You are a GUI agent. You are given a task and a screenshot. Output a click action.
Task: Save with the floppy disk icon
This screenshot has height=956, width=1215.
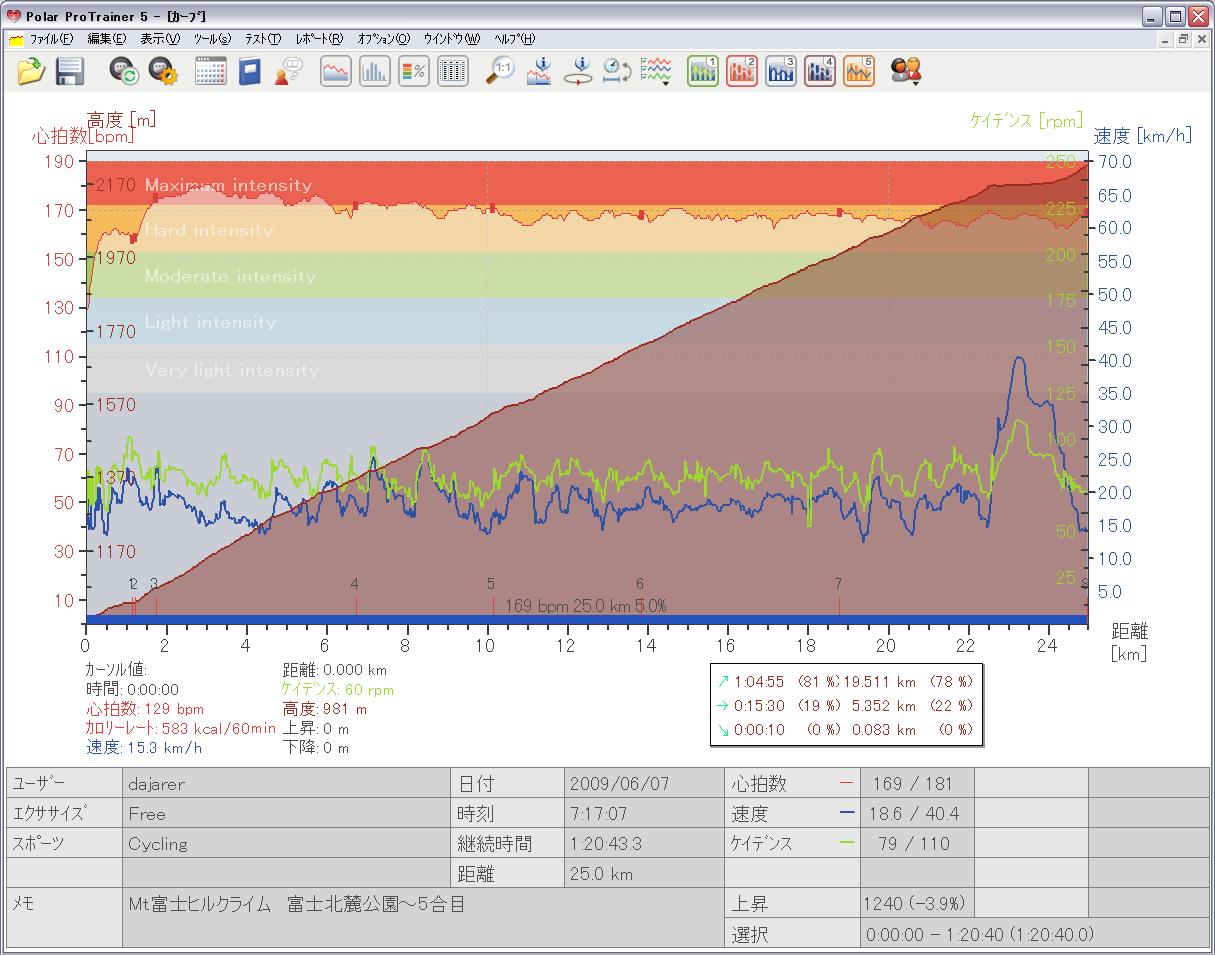click(69, 71)
